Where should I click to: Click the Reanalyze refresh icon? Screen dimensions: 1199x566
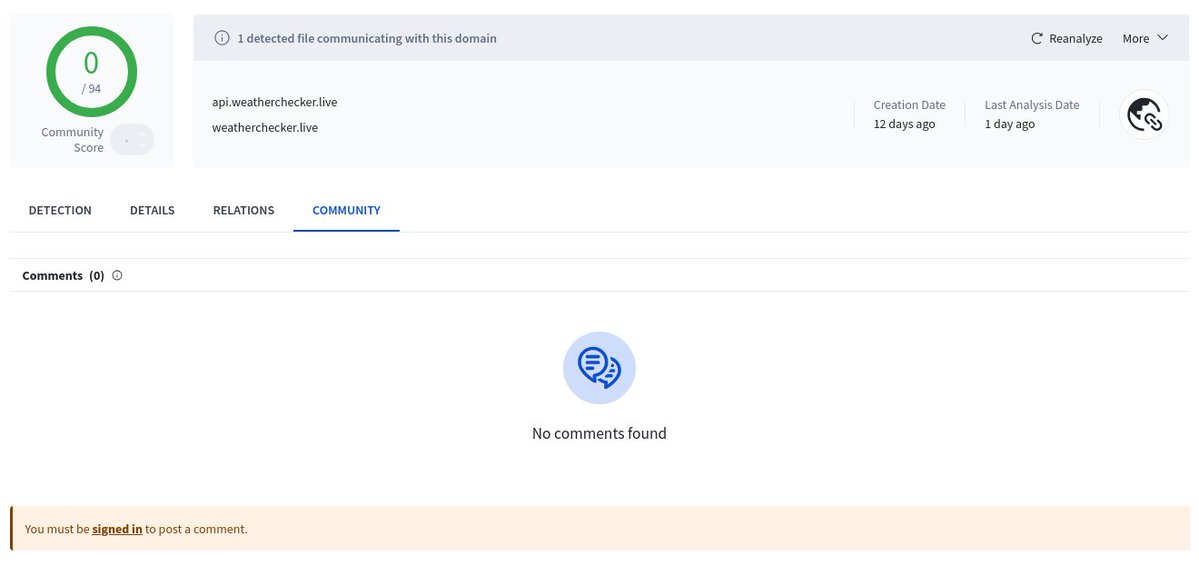1037,38
